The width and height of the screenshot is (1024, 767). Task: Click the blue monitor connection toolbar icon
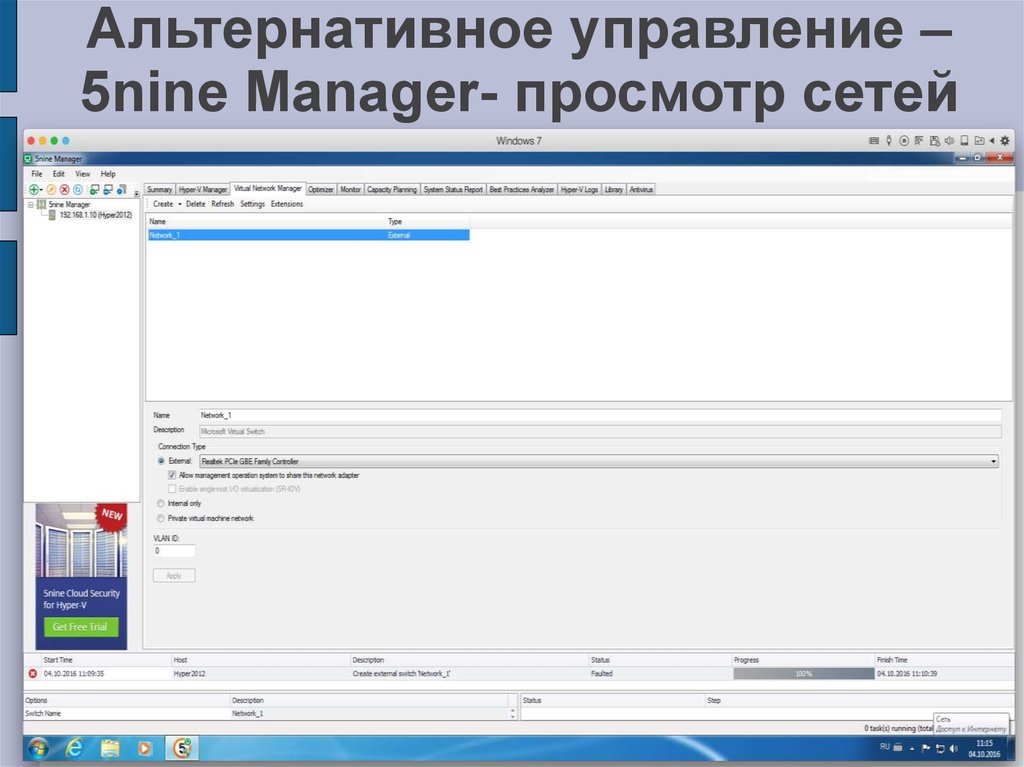(x=108, y=189)
